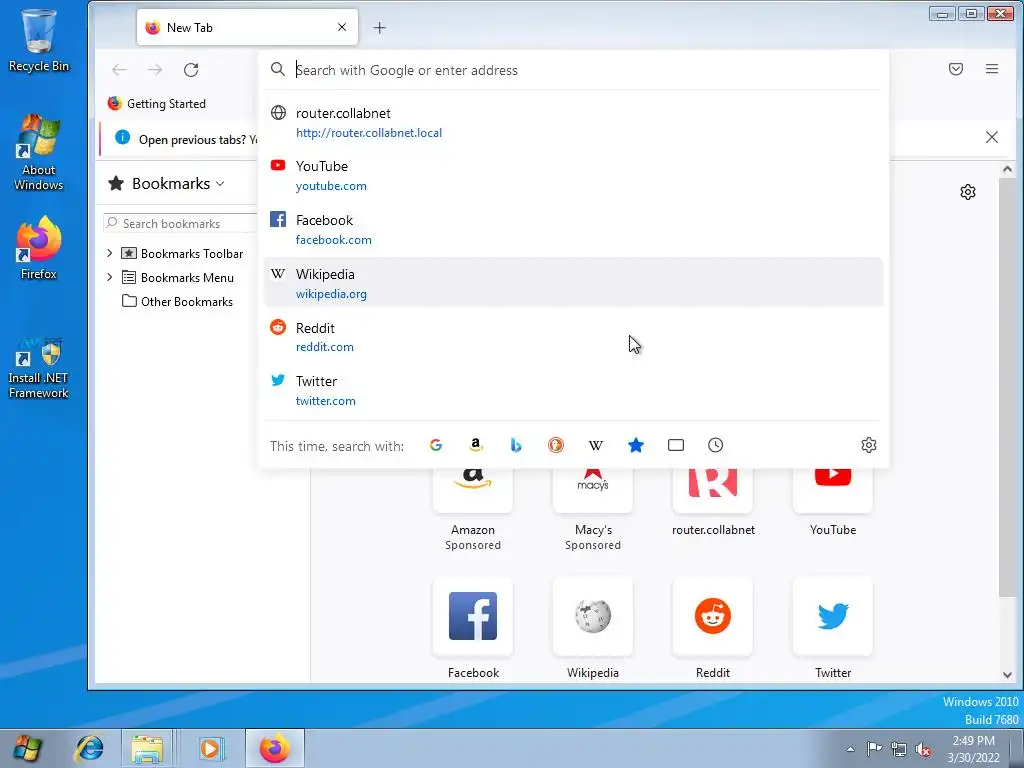Viewport: 1024px width, 768px height.
Task: Select the Twitter suggestion
Action: (573, 391)
